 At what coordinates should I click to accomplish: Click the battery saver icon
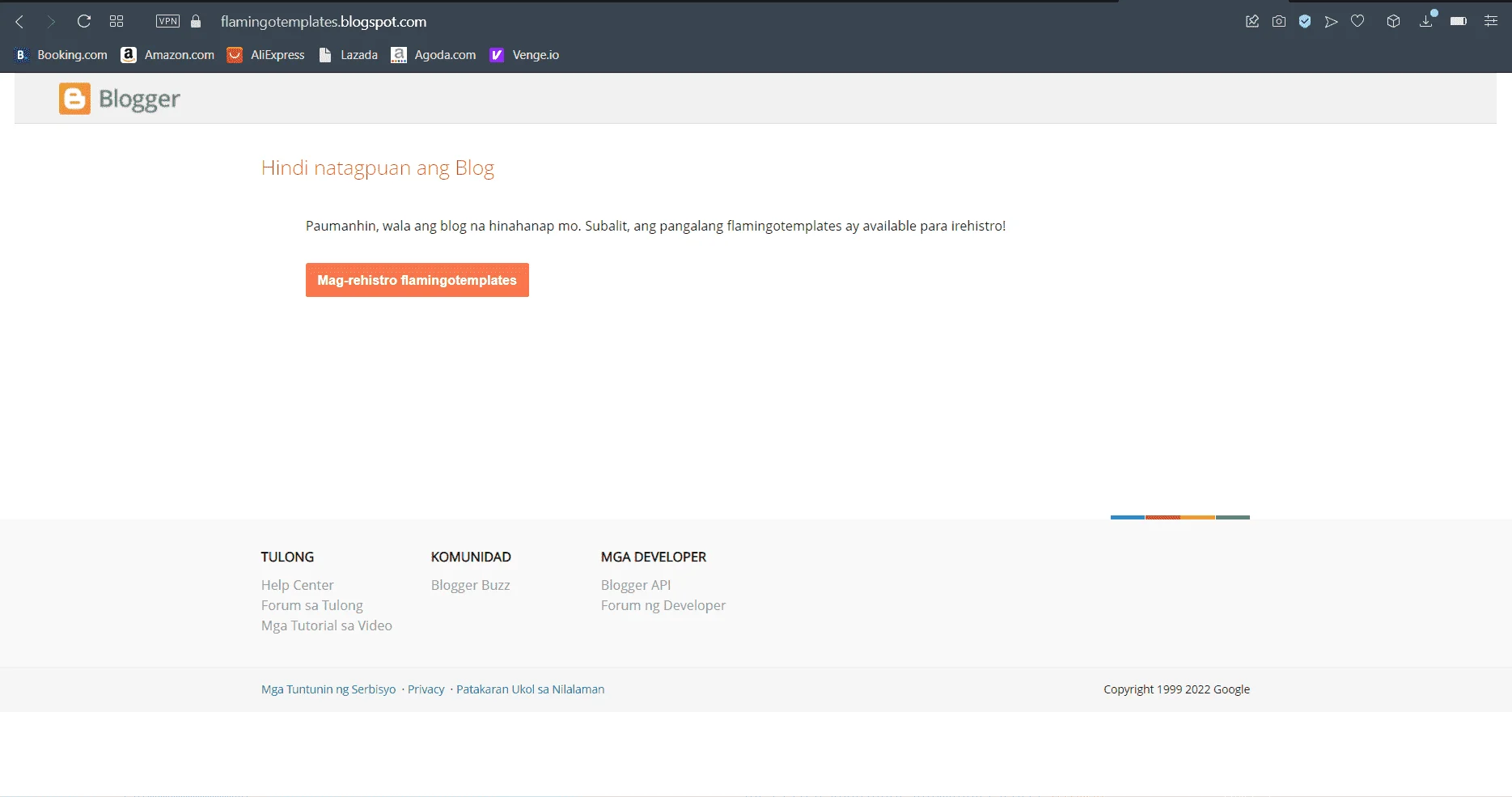click(x=1459, y=22)
